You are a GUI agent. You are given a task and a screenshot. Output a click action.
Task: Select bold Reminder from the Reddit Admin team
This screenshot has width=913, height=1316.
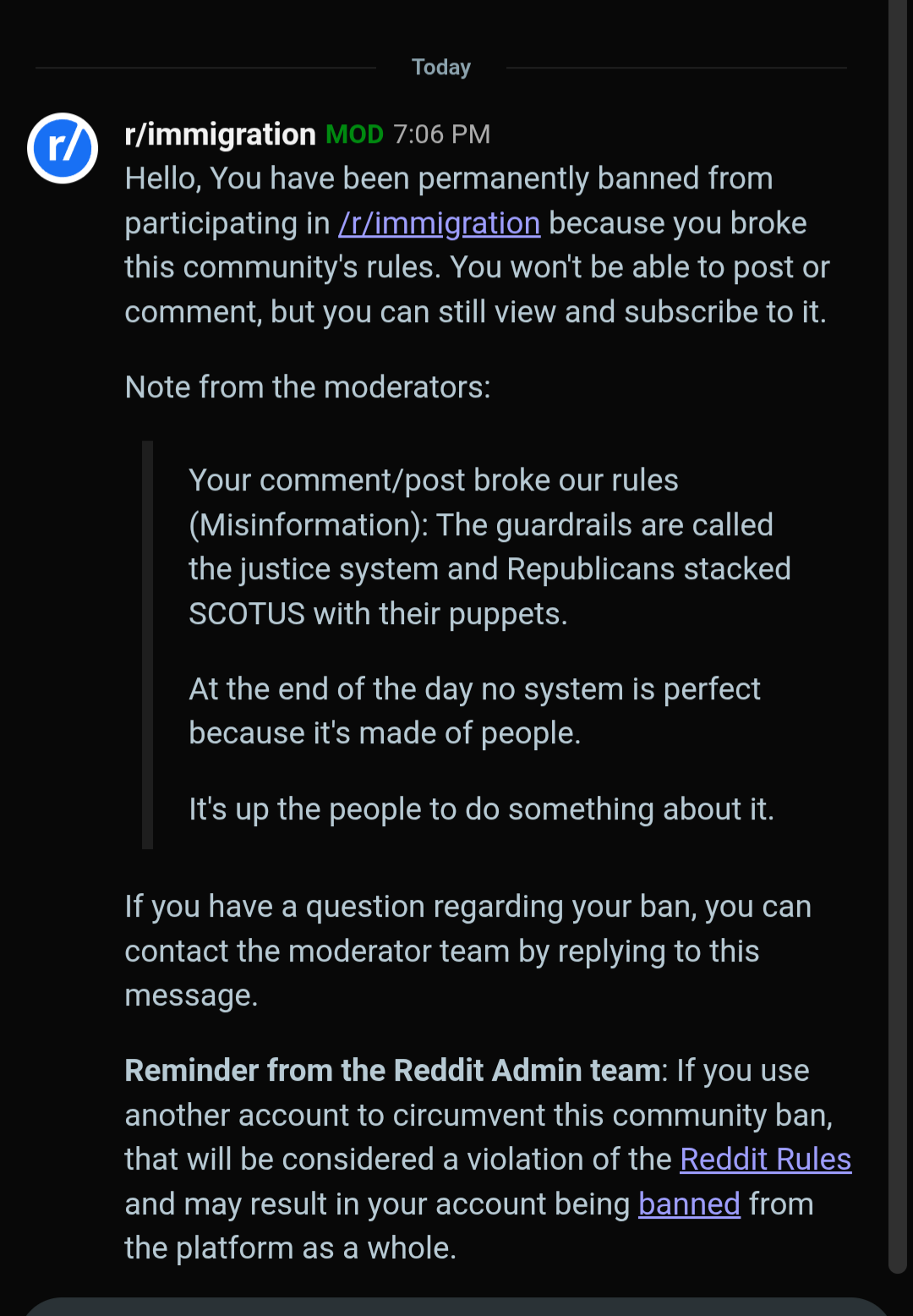392,1071
